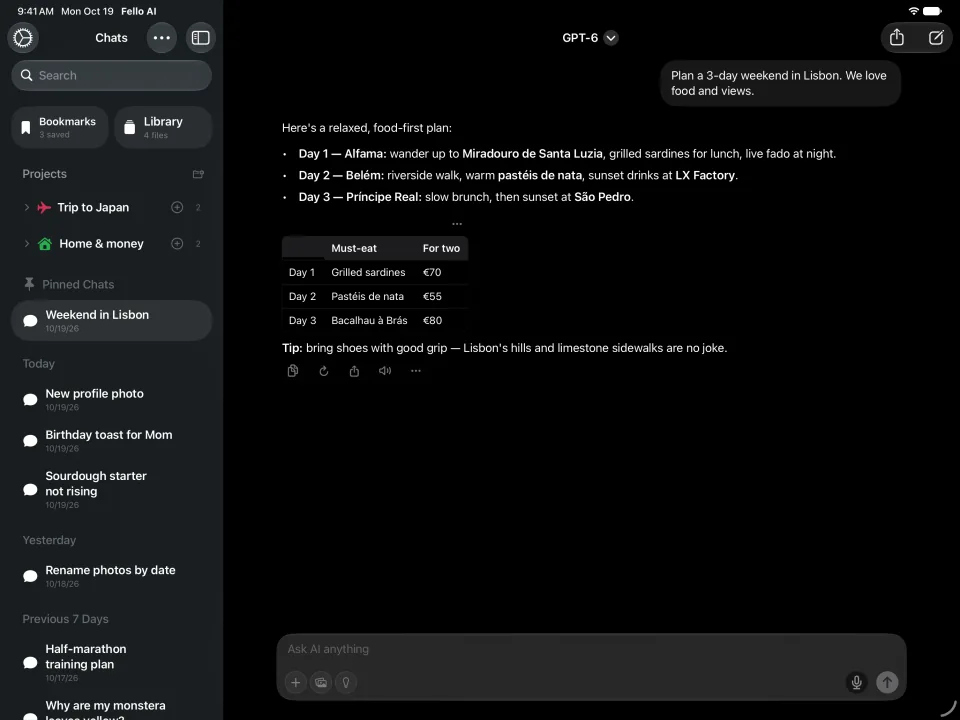This screenshot has height=720, width=960.
Task: Share the AI response message
Action: tap(354, 371)
